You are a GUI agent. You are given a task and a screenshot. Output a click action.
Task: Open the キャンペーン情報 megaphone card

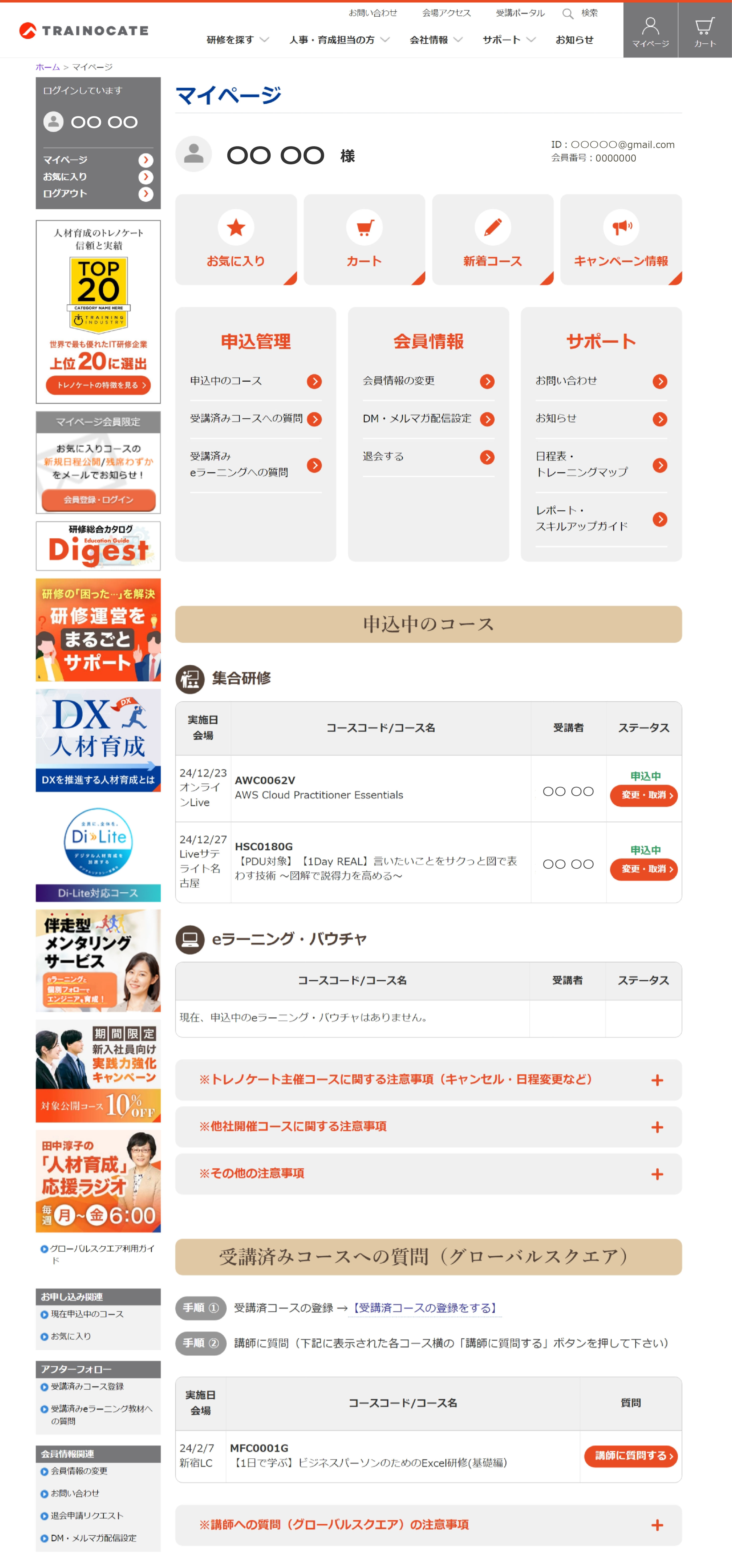621,239
